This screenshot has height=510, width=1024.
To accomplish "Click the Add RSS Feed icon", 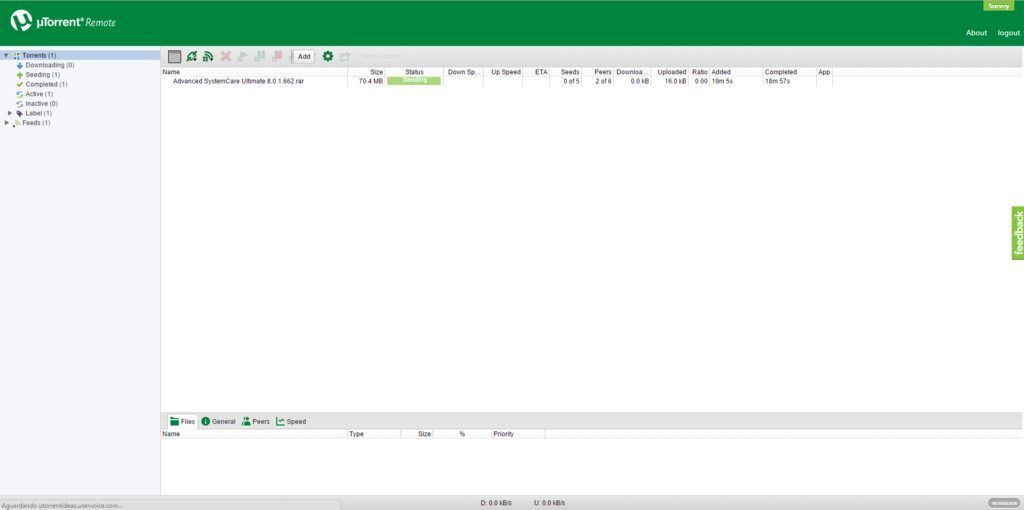I will coord(208,57).
